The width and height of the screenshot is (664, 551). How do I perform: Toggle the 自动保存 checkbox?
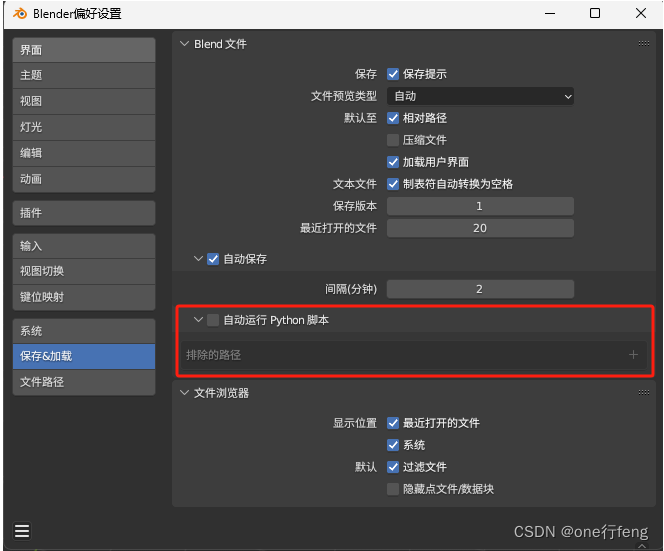[213, 259]
